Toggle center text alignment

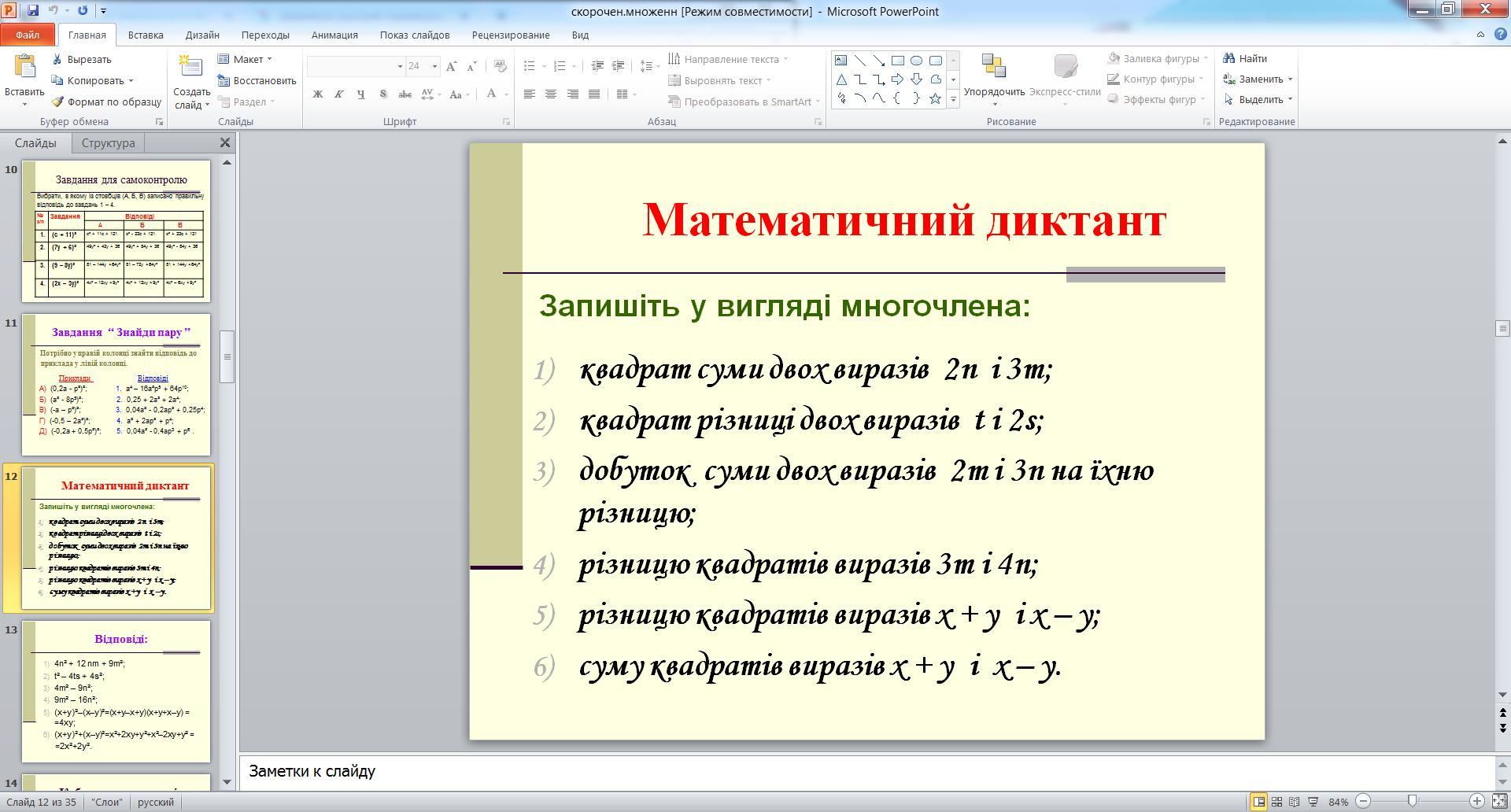pos(551,94)
